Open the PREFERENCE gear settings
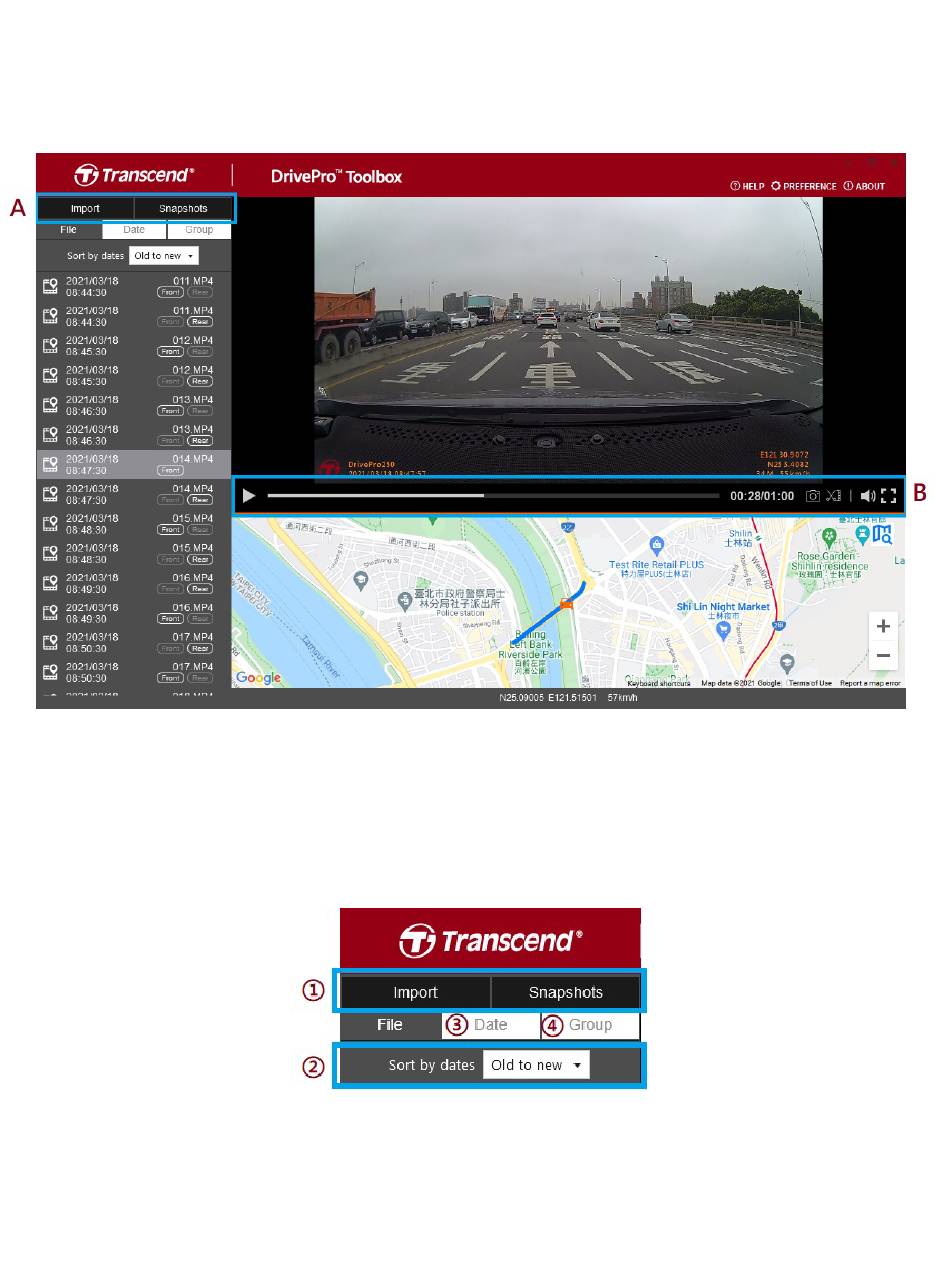The width and height of the screenshot is (950, 1267). (804, 186)
